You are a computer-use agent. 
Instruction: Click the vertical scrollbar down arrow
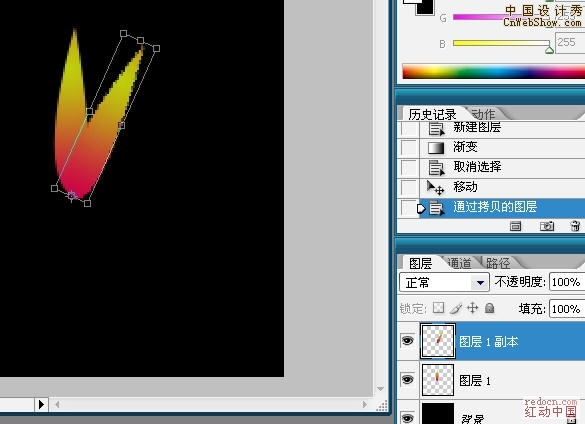[x=380, y=389]
